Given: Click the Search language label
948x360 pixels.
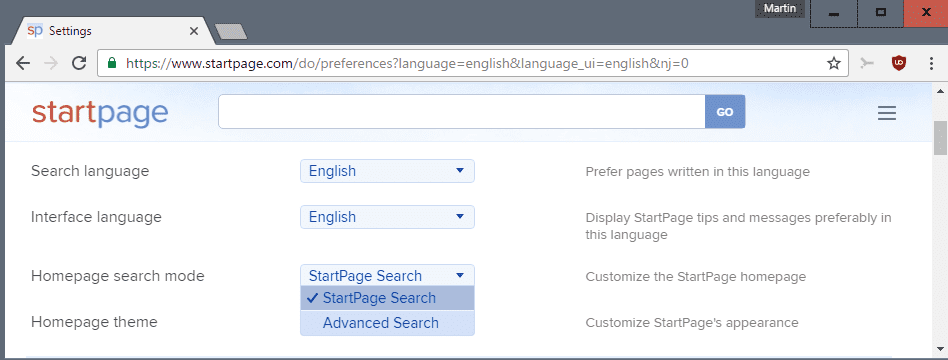Looking at the screenshot, I should click(x=90, y=171).
